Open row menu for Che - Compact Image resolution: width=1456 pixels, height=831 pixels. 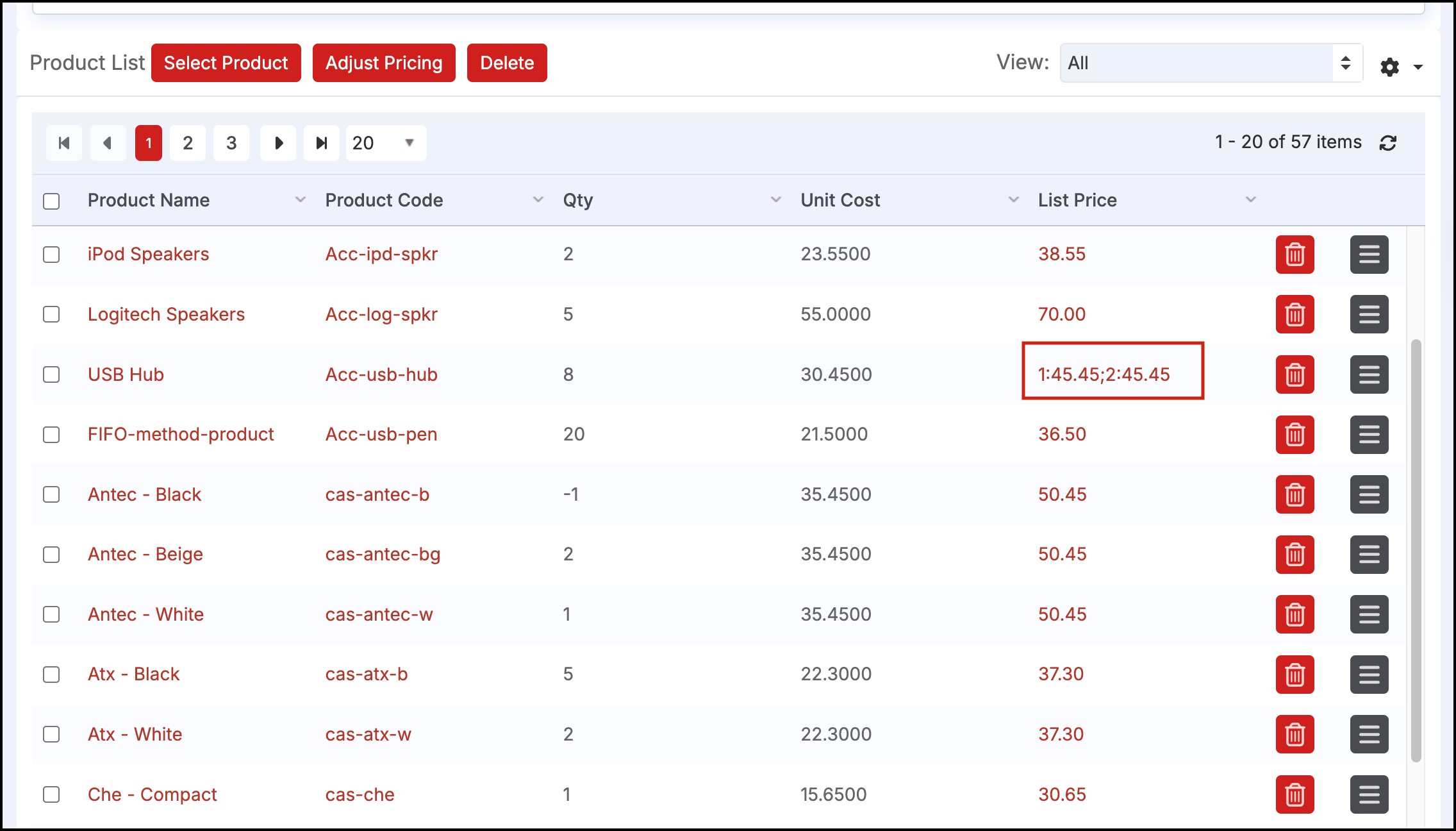tap(1369, 794)
